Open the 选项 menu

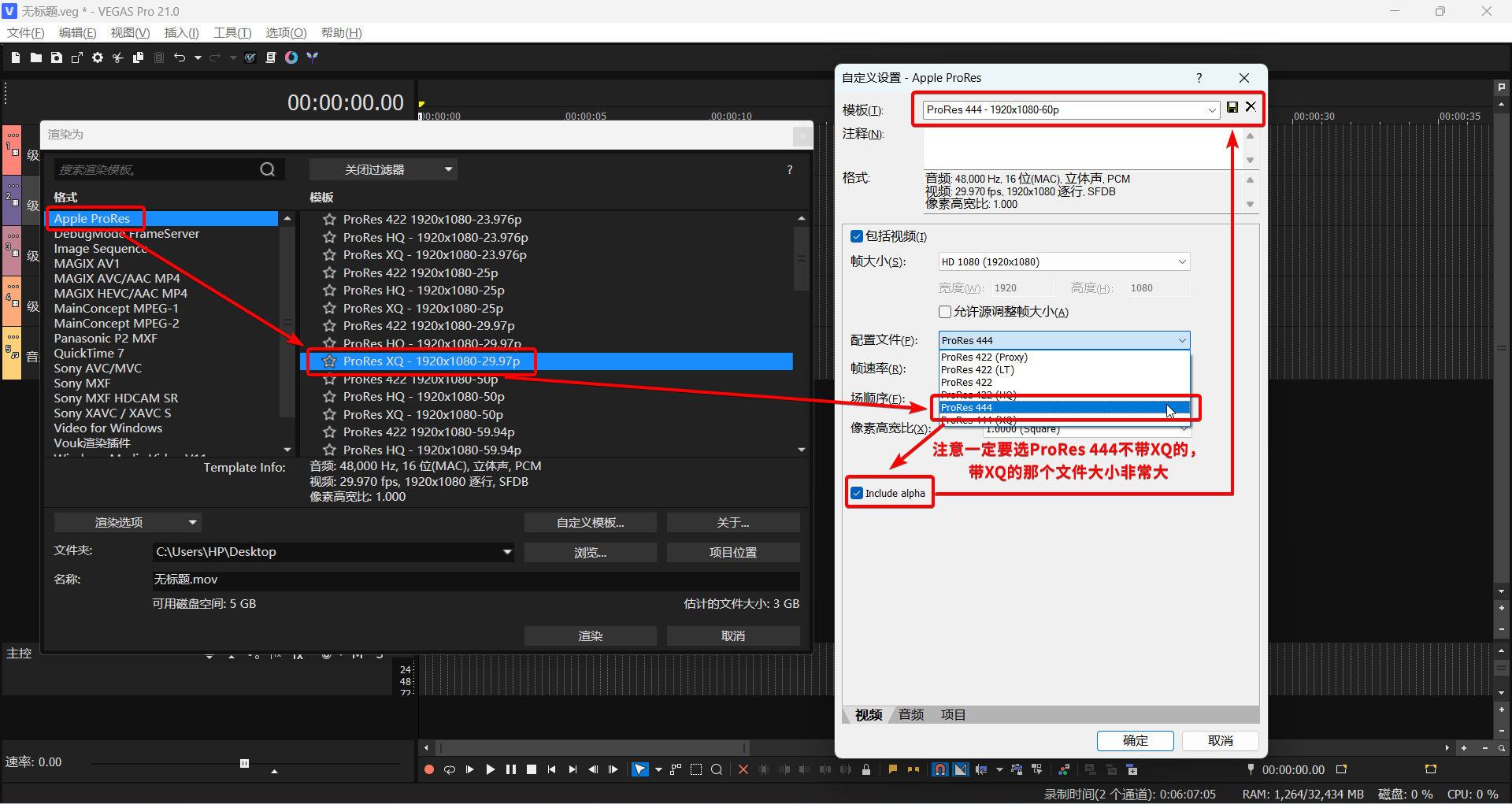(x=286, y=32)
